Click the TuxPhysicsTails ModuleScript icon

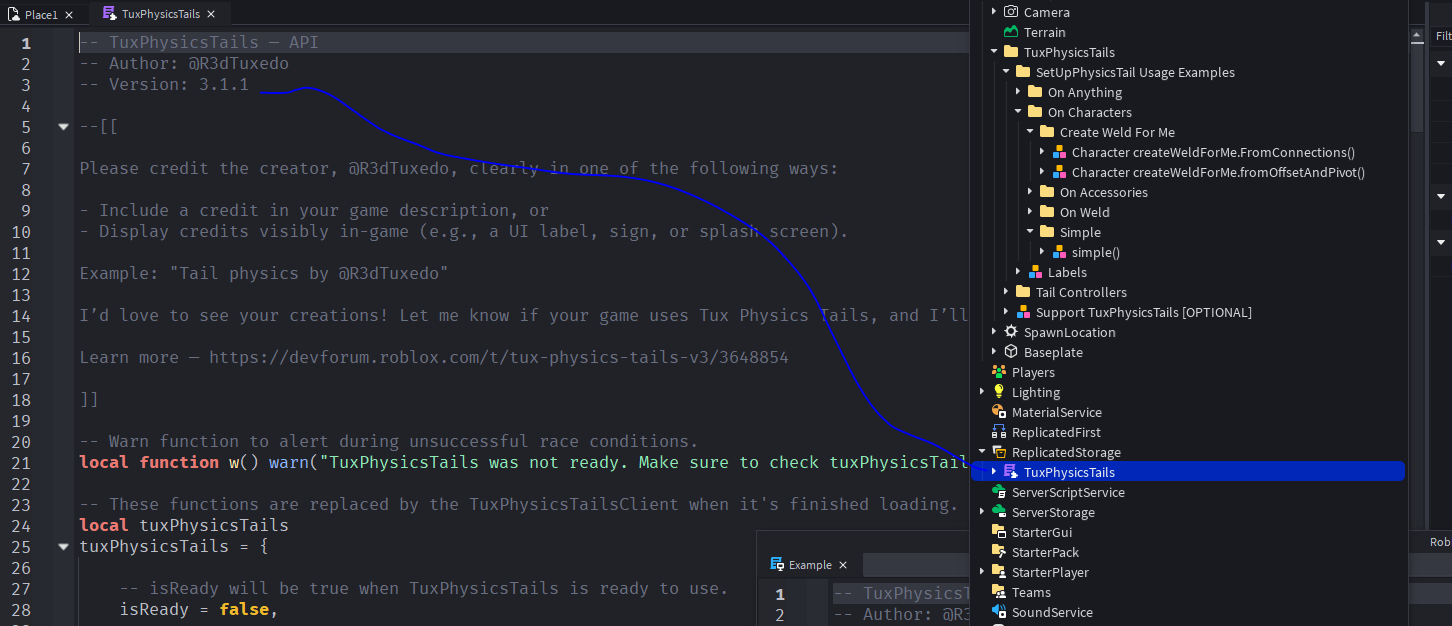[x=1011, y=472]
